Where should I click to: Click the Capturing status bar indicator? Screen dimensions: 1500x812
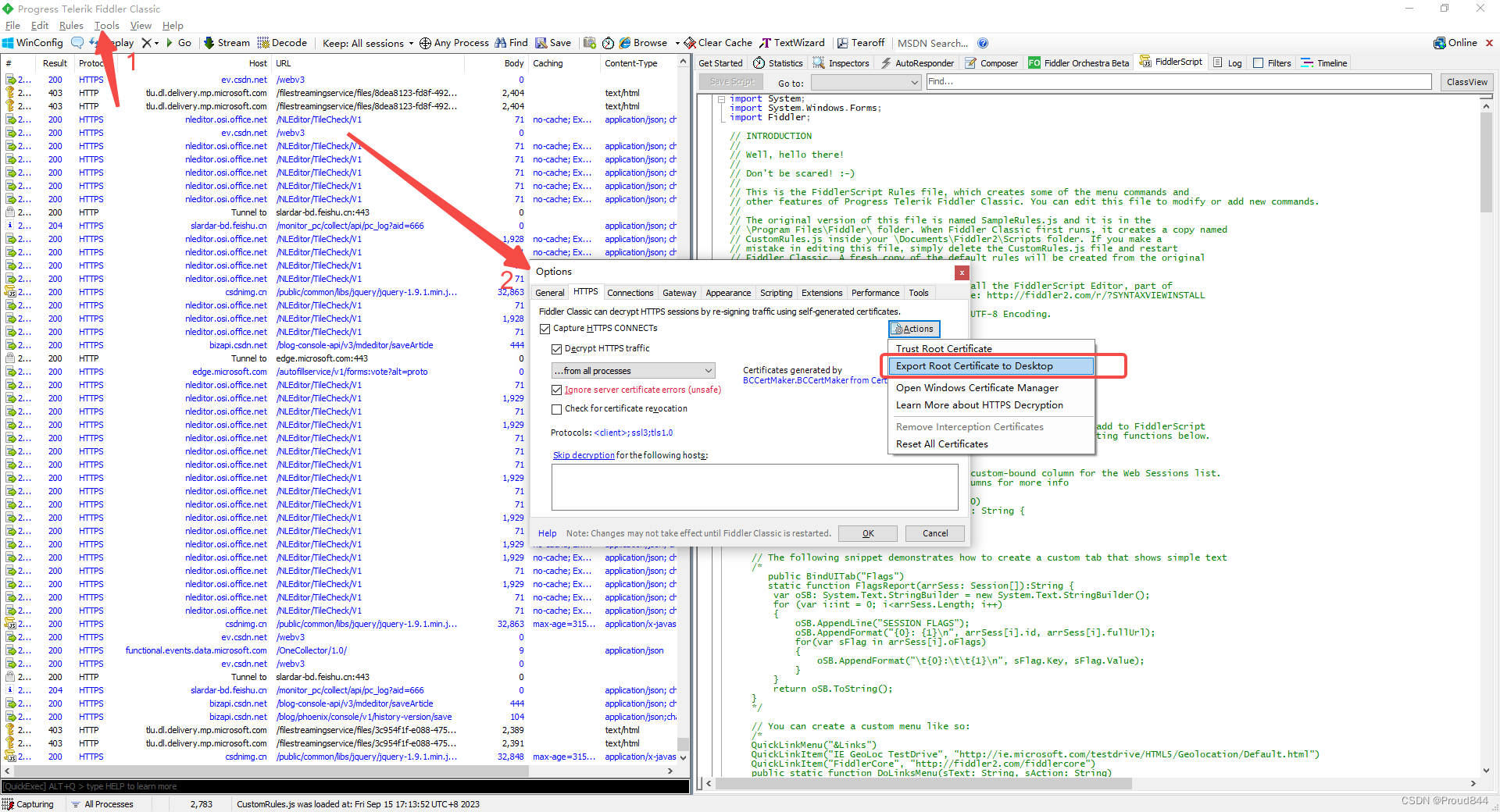(28, 804)
